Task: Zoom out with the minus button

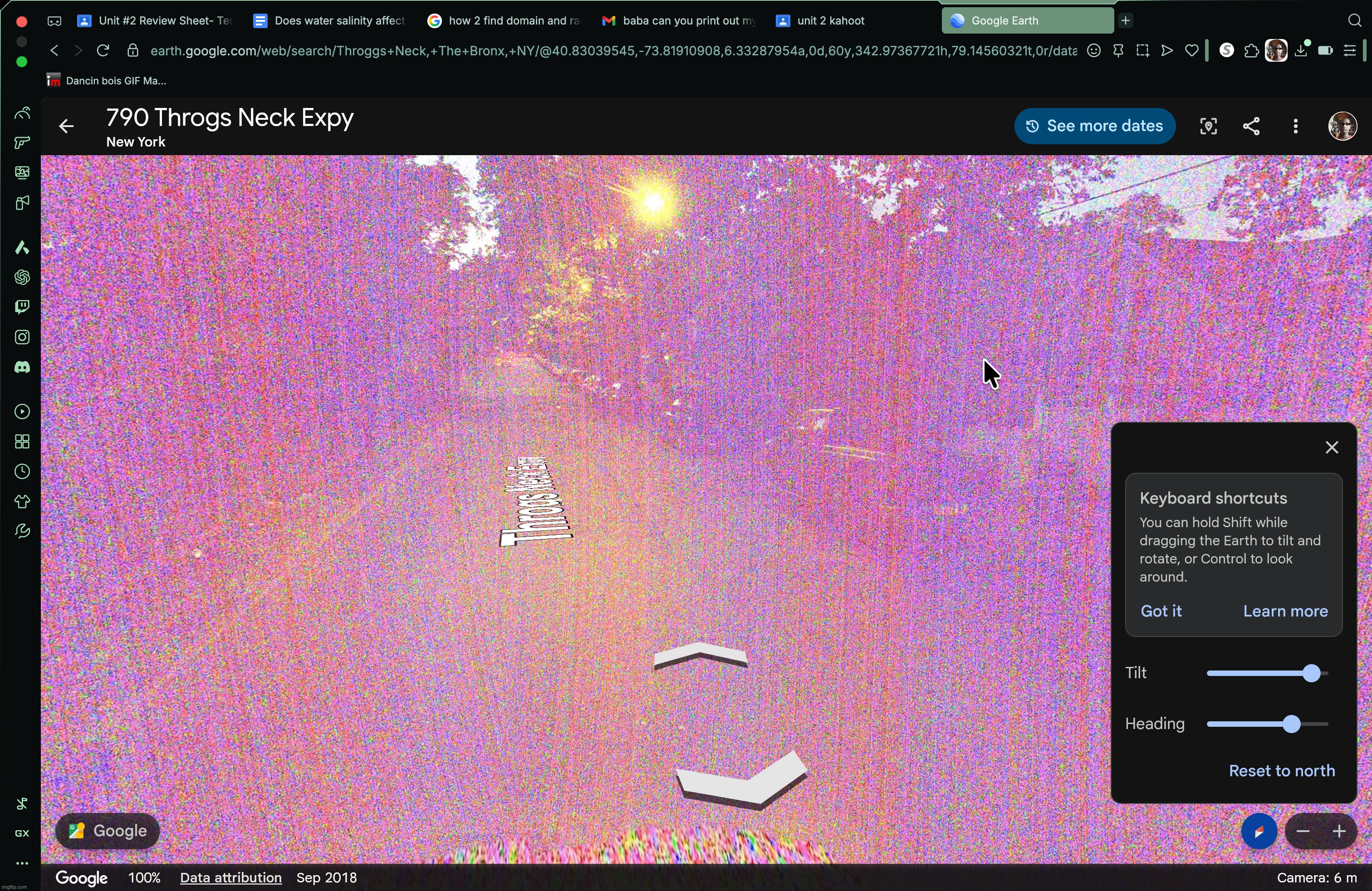Action: pos(1302,831)
